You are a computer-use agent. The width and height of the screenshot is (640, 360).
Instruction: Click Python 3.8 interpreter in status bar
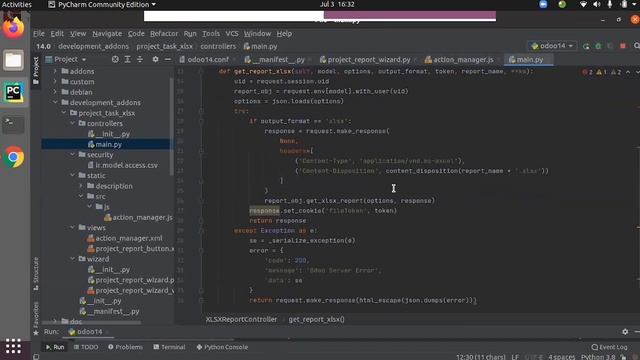(598, 357)
